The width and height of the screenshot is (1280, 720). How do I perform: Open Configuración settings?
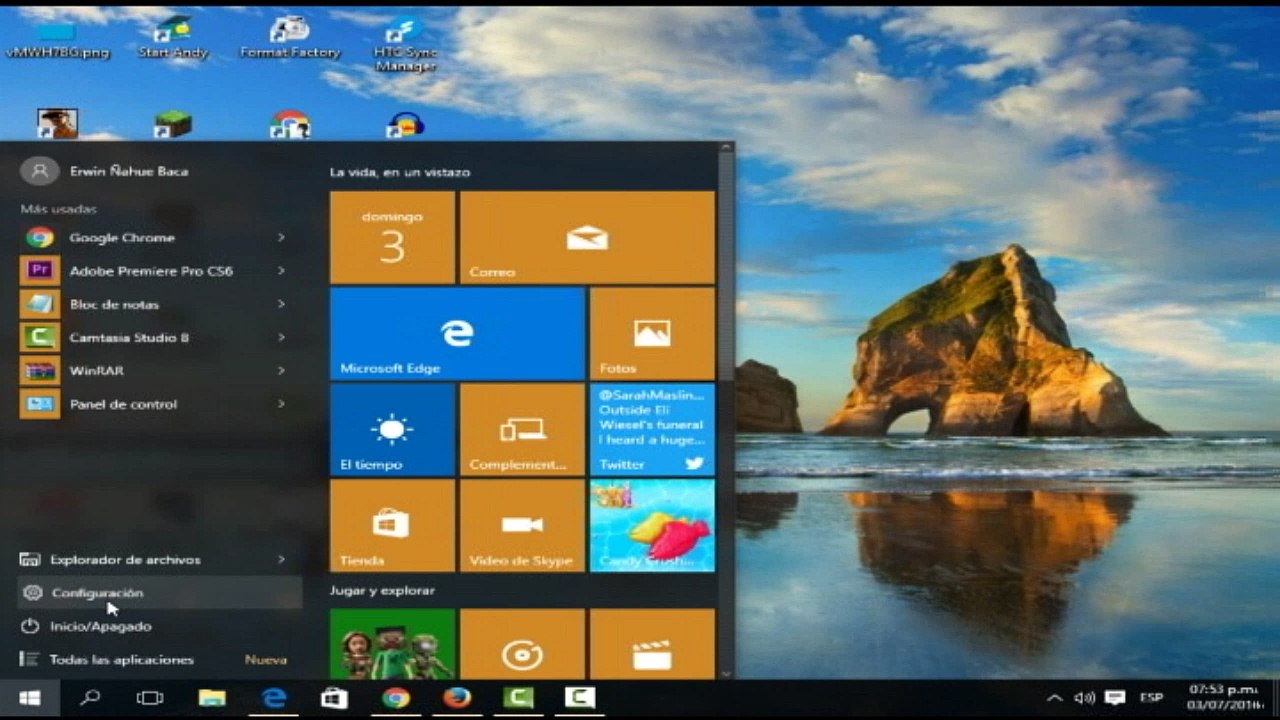click(x=160, y=593)
